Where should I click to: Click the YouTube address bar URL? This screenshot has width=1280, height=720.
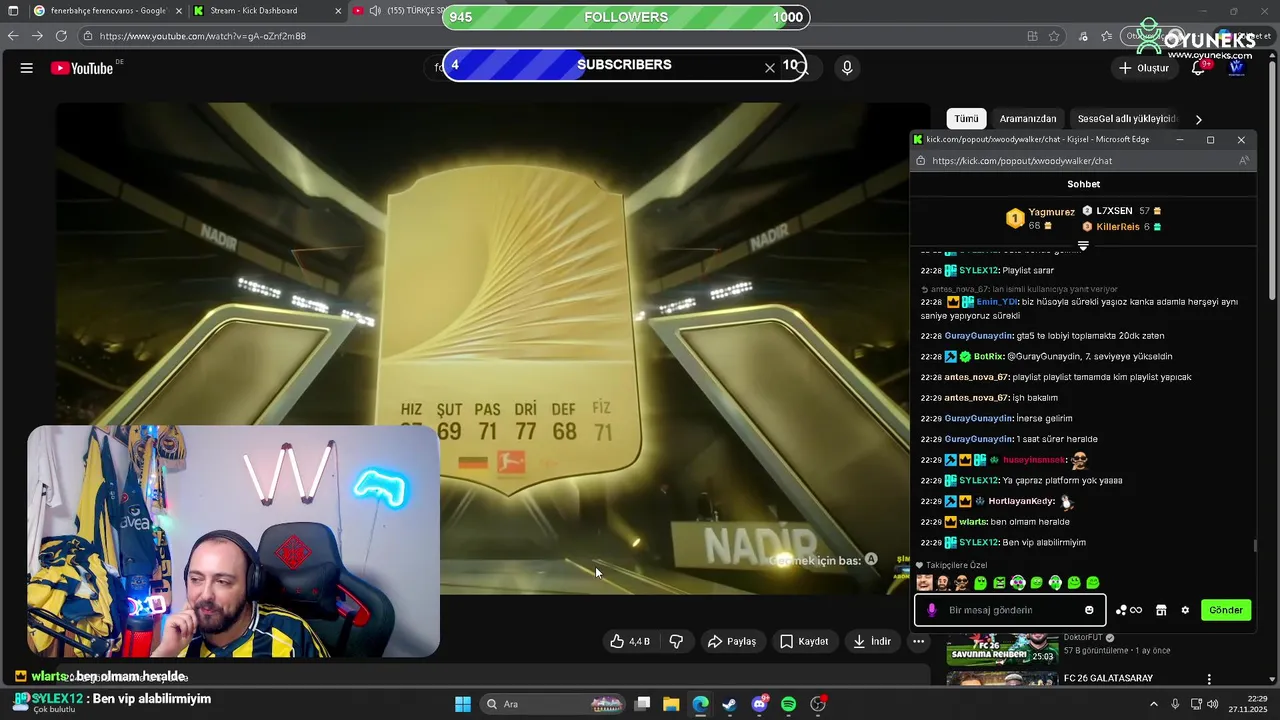click(203, 36)
